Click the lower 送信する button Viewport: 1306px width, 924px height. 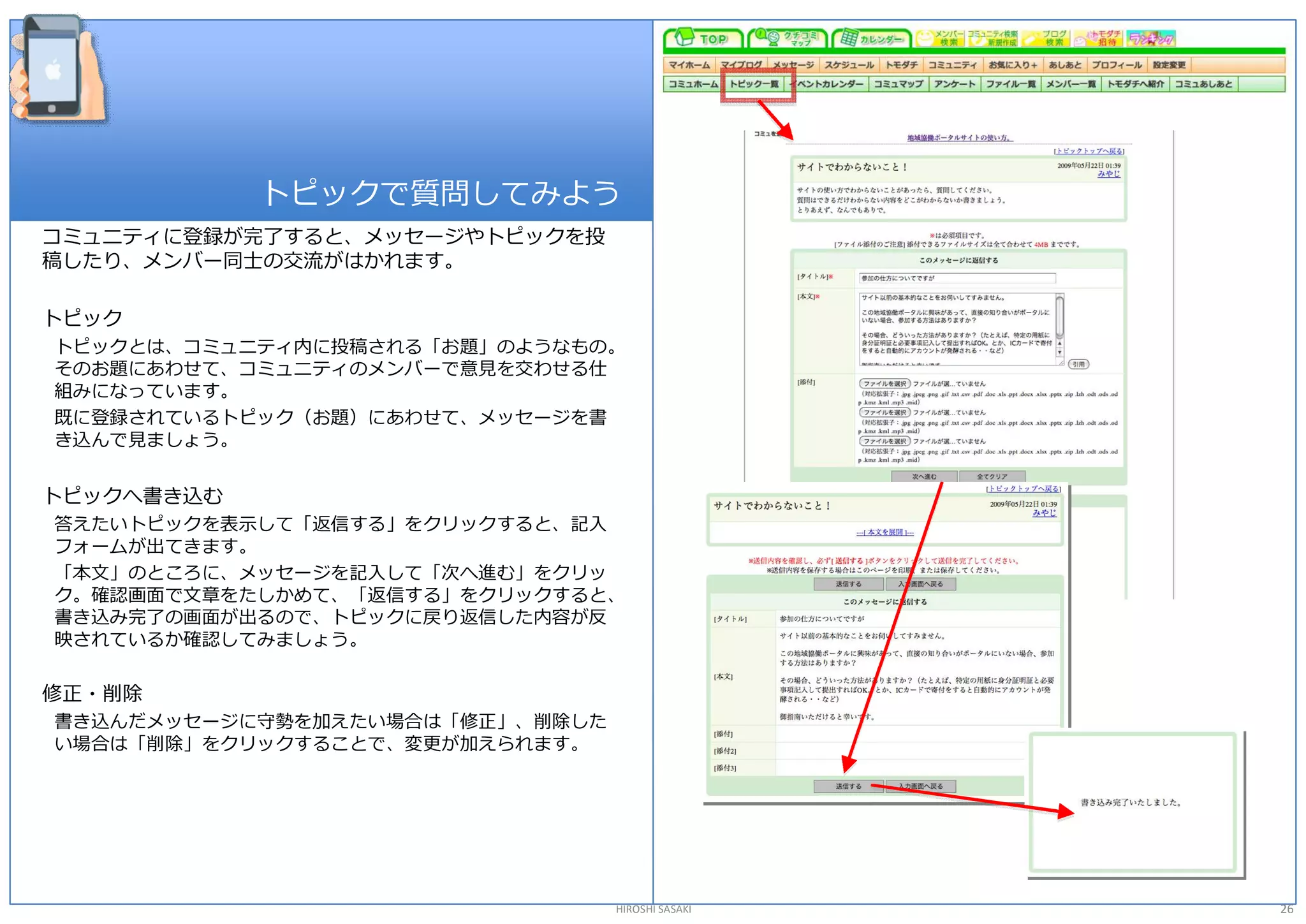pos(849,786)
